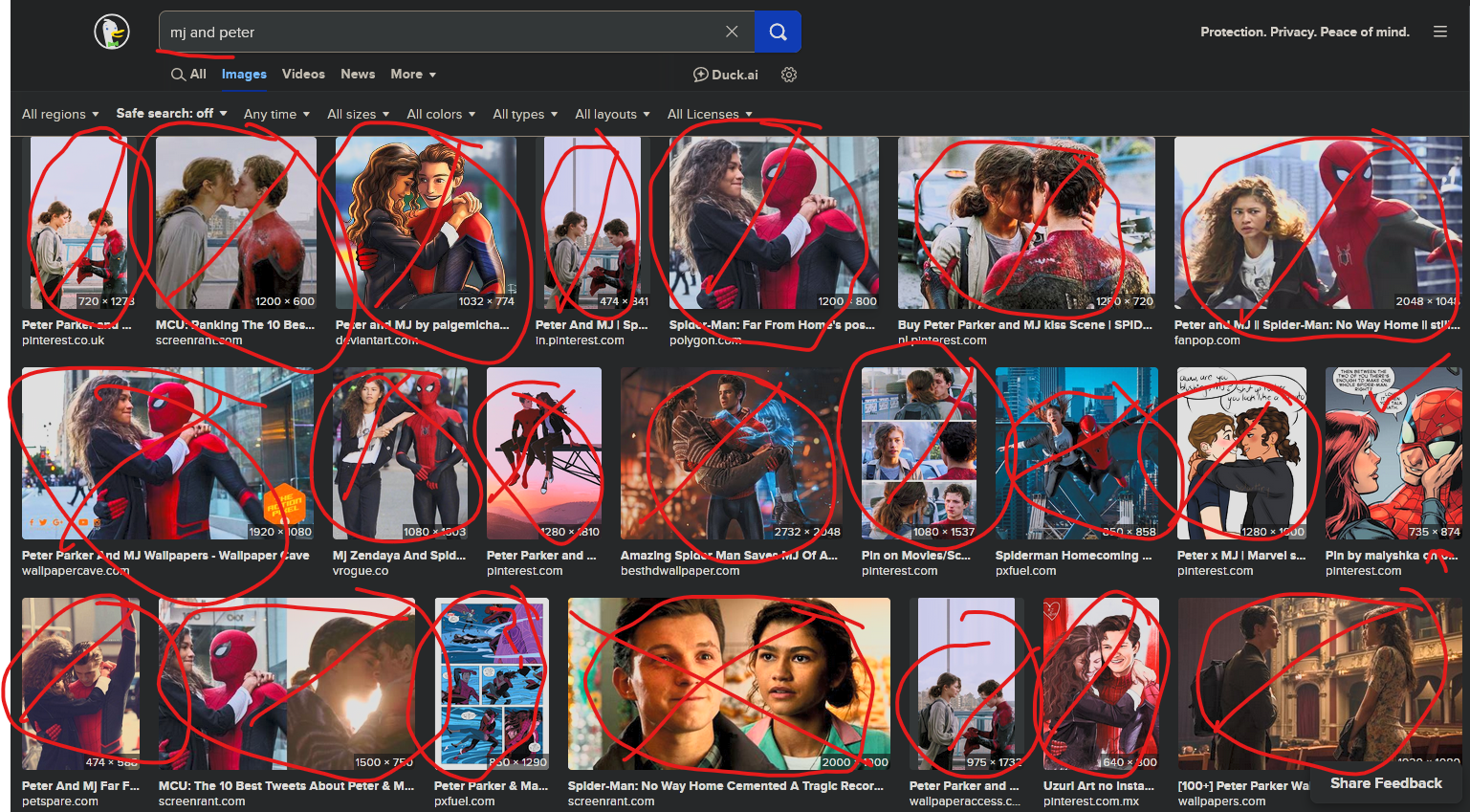Click the 'Spider-Man: Far From Home's pos...' title
The image size is (1470, 812).
pos(772,324)
